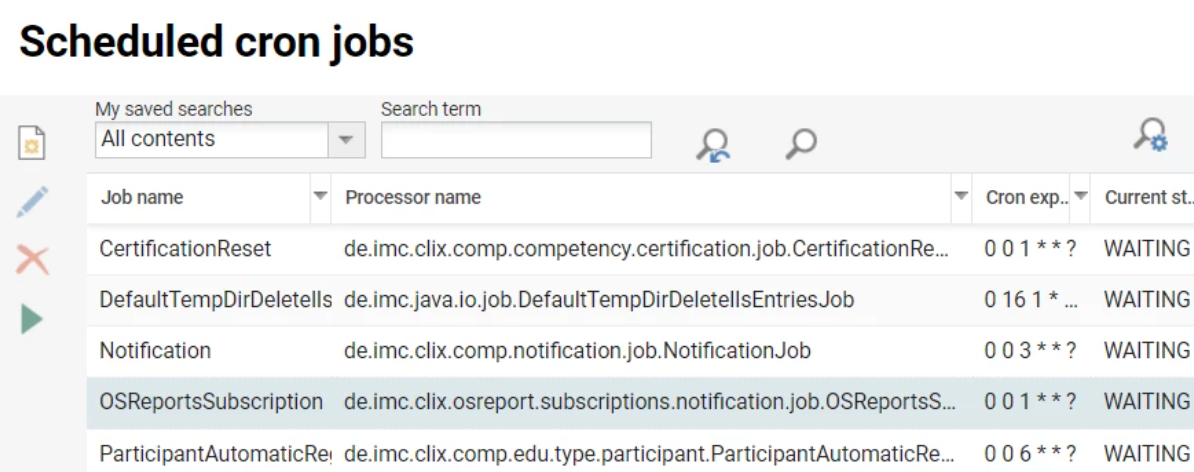Expand the Processor name column menu arrow

pyautogui.click(x=961, y=197)
